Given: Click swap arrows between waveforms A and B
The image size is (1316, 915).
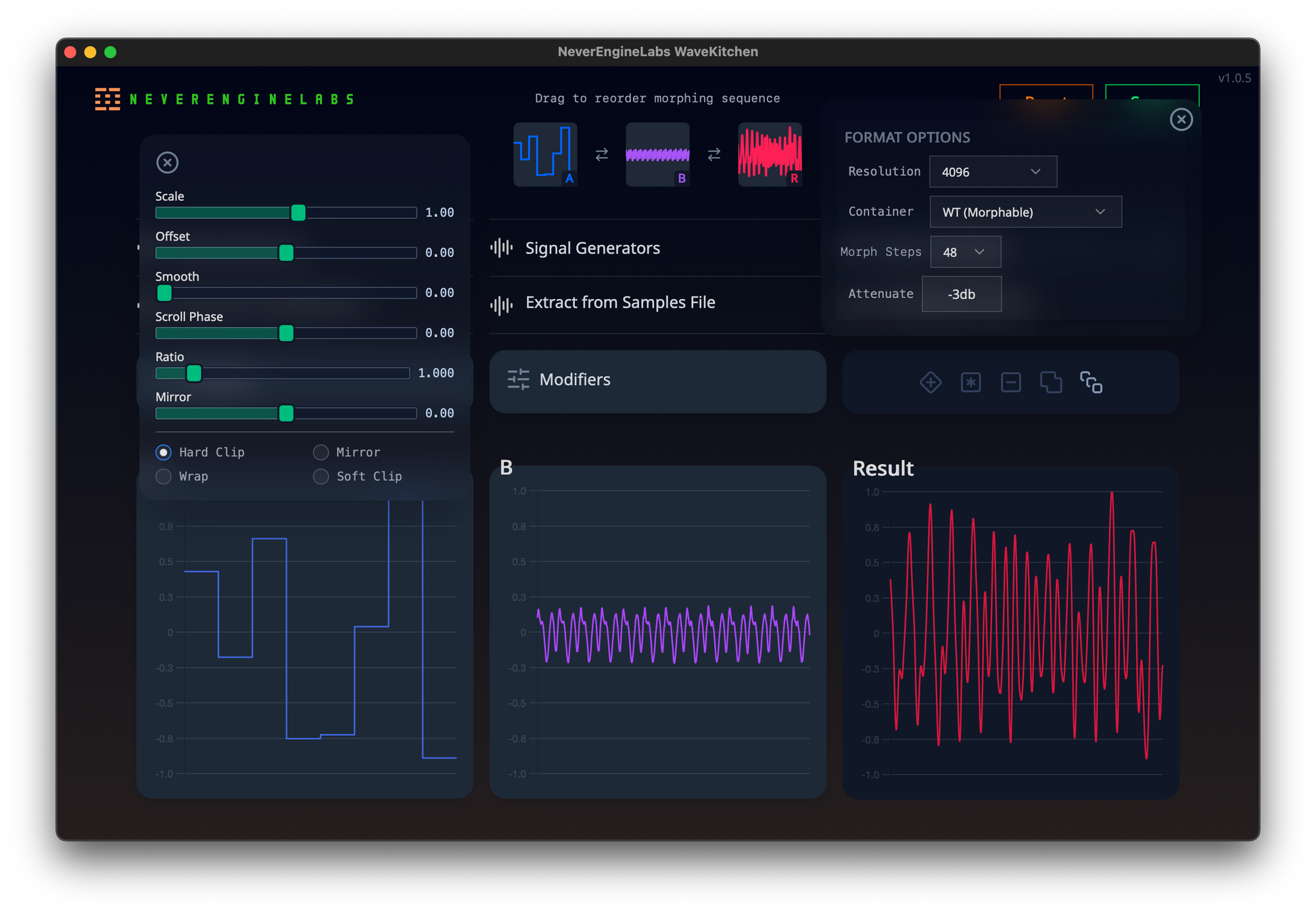Looking at the screenshot, I should 601,155.
